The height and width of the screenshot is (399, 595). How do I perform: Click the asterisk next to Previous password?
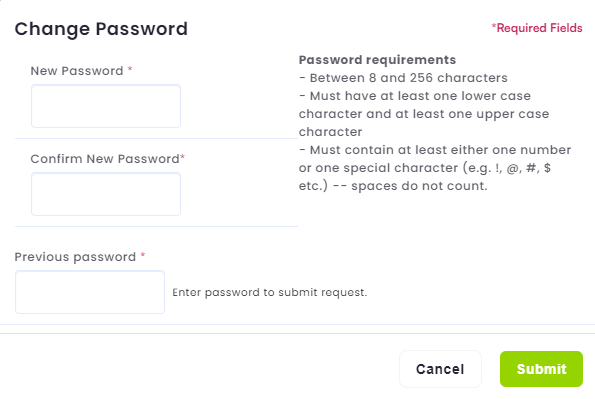click(143, 255)
